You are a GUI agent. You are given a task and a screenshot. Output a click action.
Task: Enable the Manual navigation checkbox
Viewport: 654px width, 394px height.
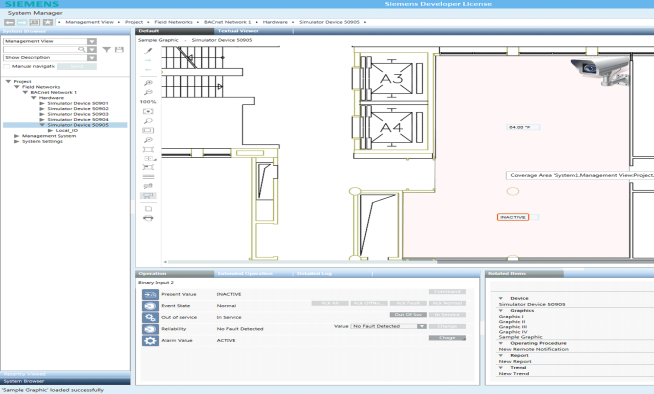pos(7,66)
